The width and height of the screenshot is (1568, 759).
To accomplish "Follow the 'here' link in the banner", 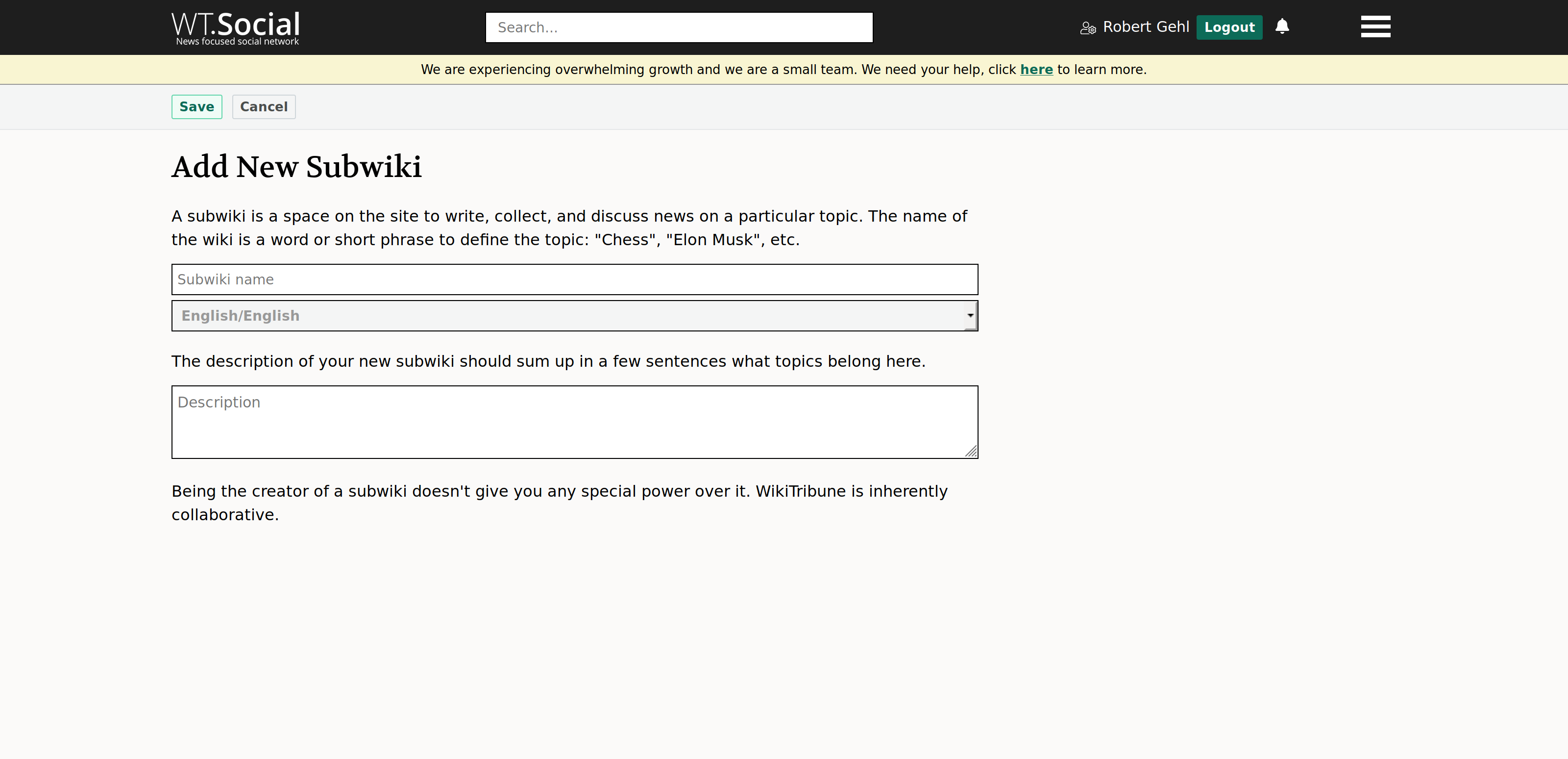I will pyautogui.click(x=1036, y=70).
